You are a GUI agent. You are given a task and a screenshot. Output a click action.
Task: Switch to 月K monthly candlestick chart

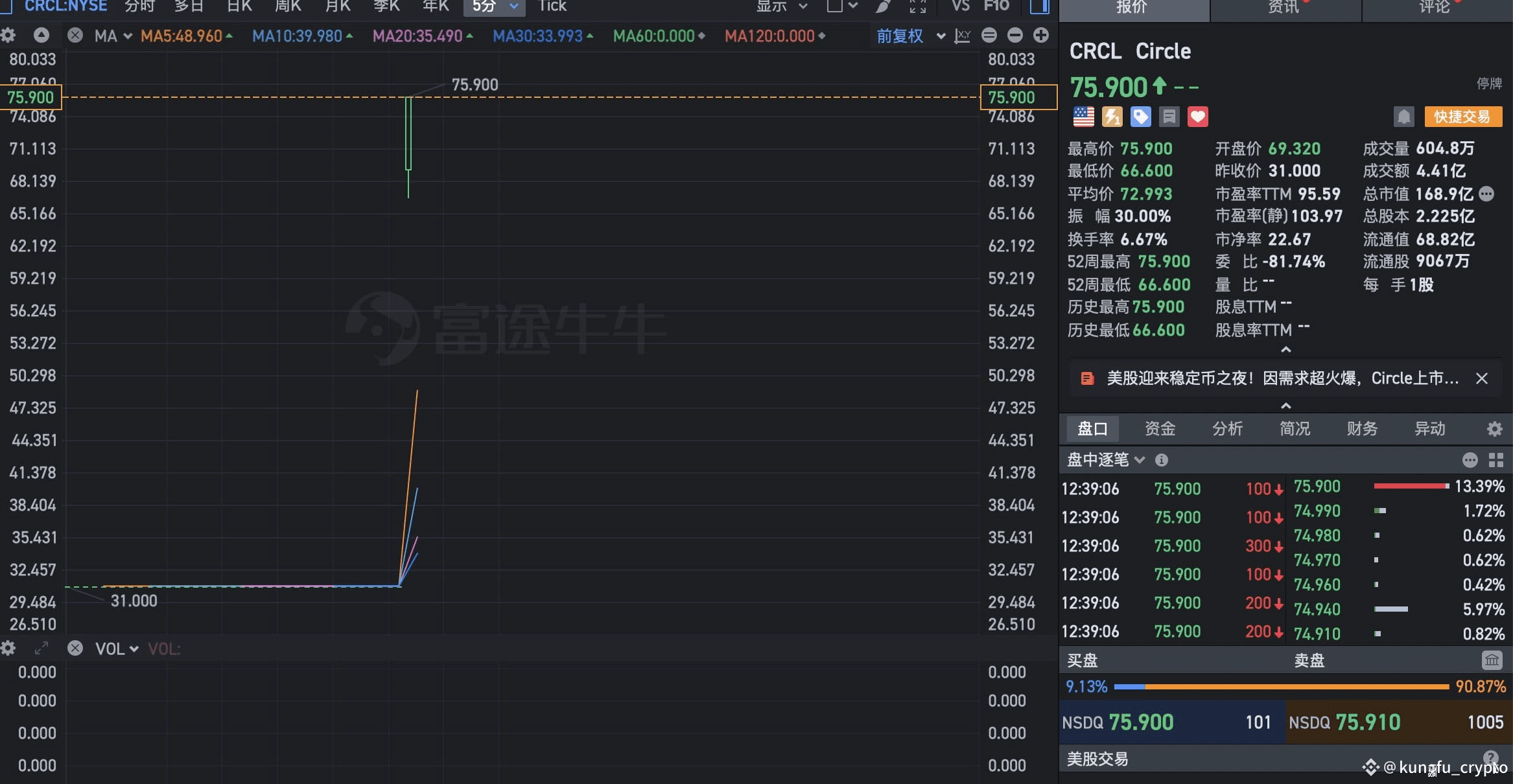point(337,6)
